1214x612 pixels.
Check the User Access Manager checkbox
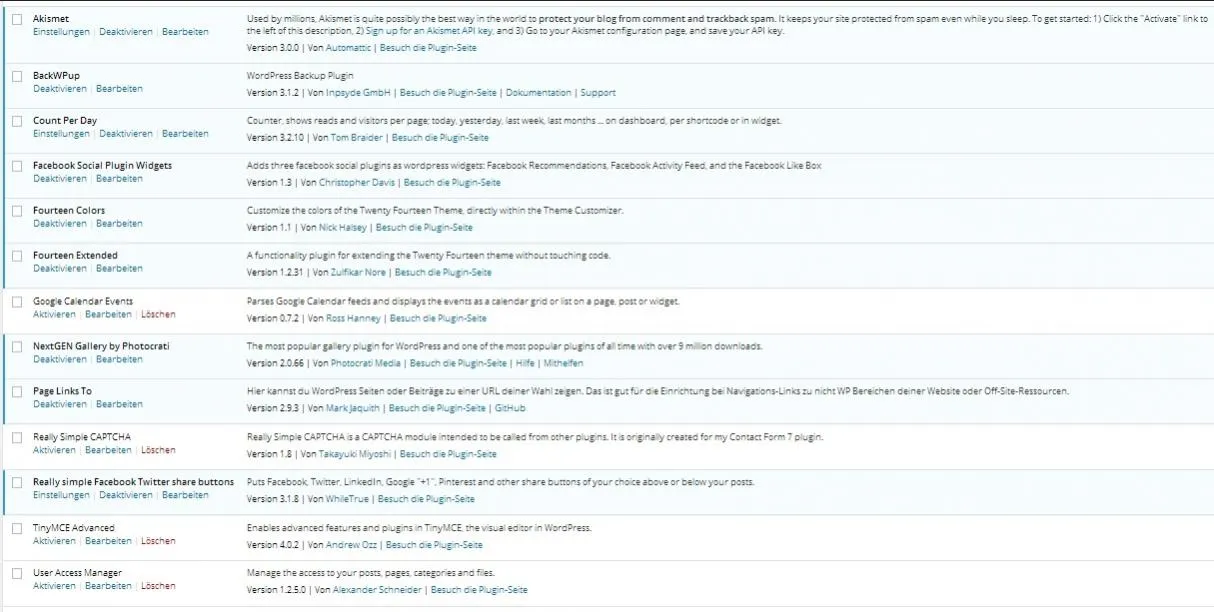(x=17, y=573)
